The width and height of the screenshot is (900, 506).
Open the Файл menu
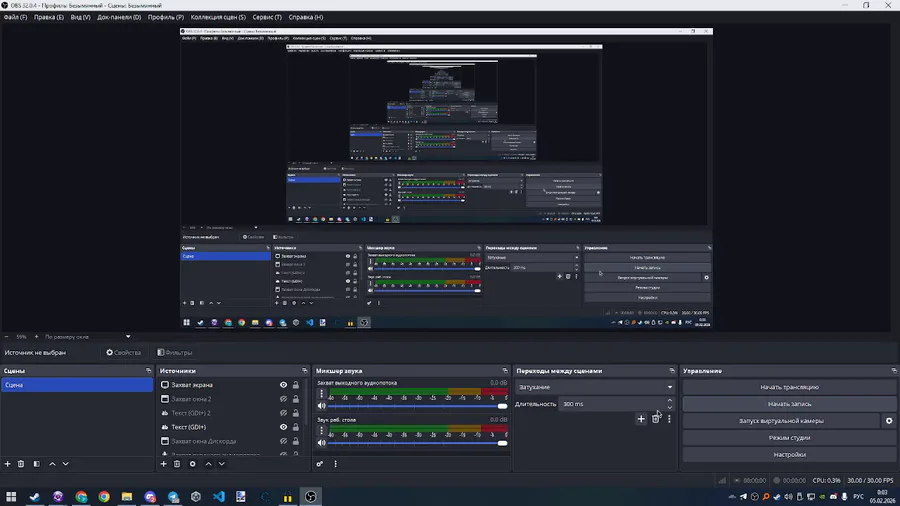(x=15, y=17)
